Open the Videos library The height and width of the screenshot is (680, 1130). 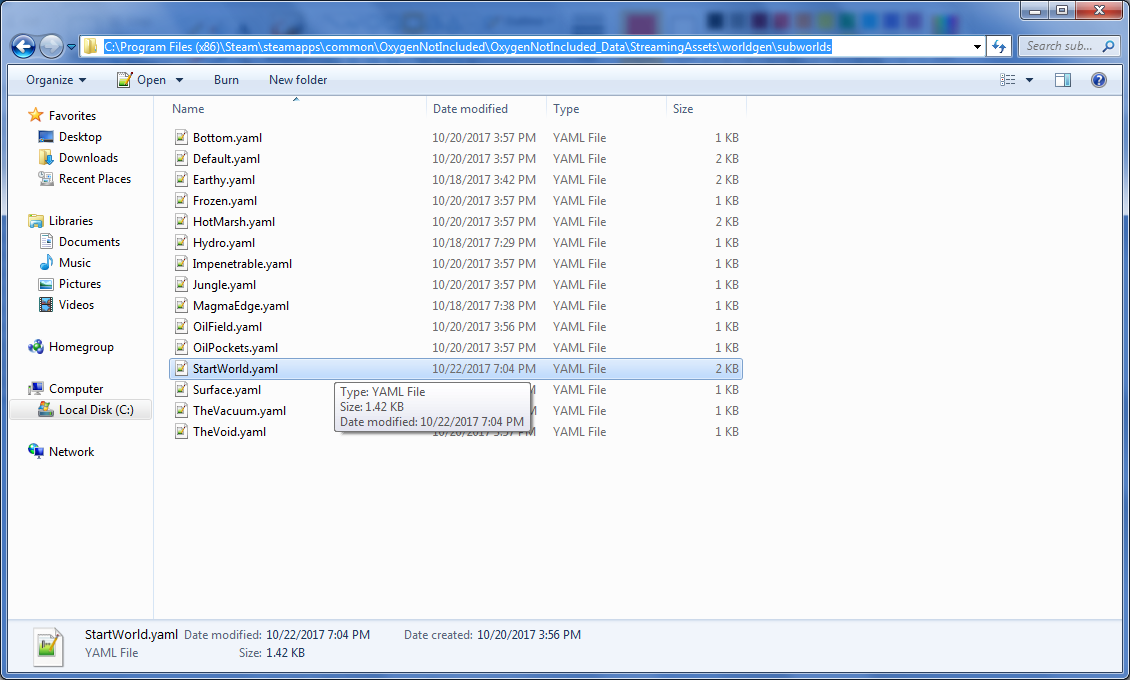click(x=76, y=305)
